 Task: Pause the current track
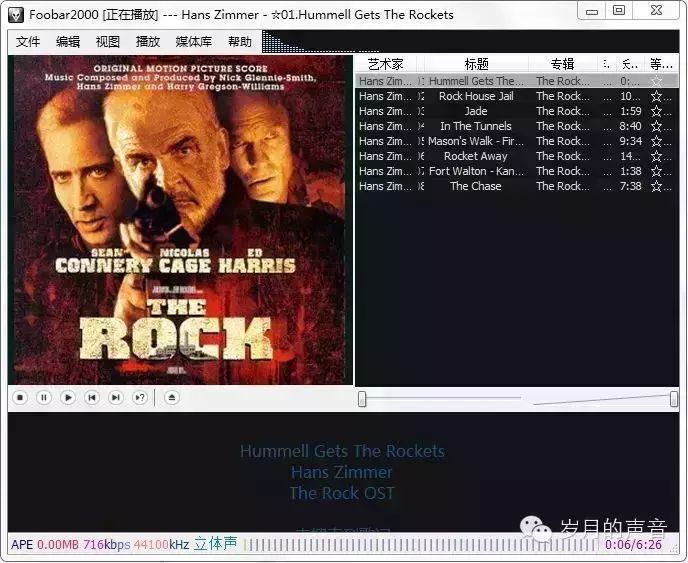pyautogui.click(x=44, y=398)
